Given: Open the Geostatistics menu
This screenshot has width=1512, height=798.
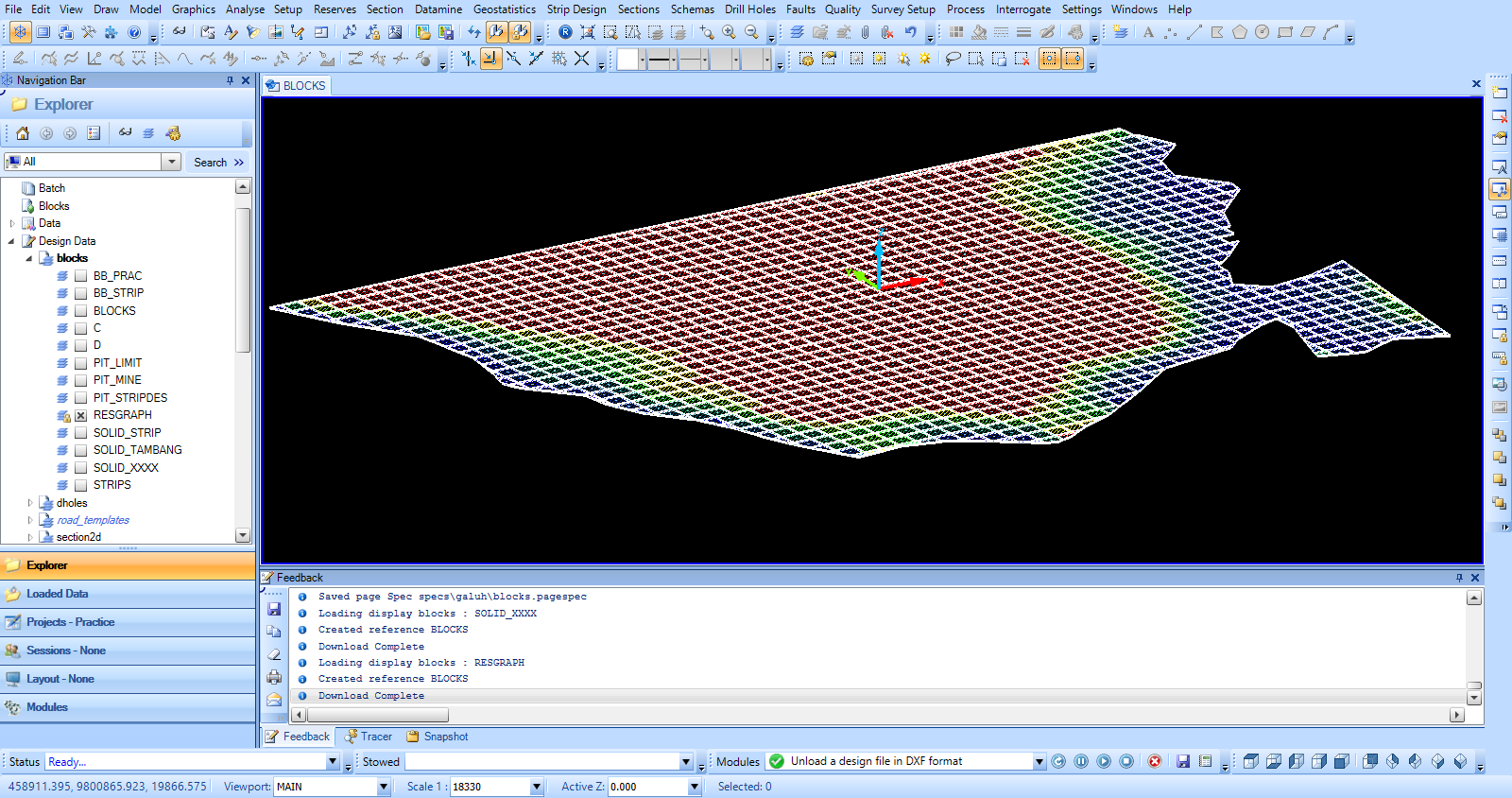Looking at the screenshot, I should point(504,9).
